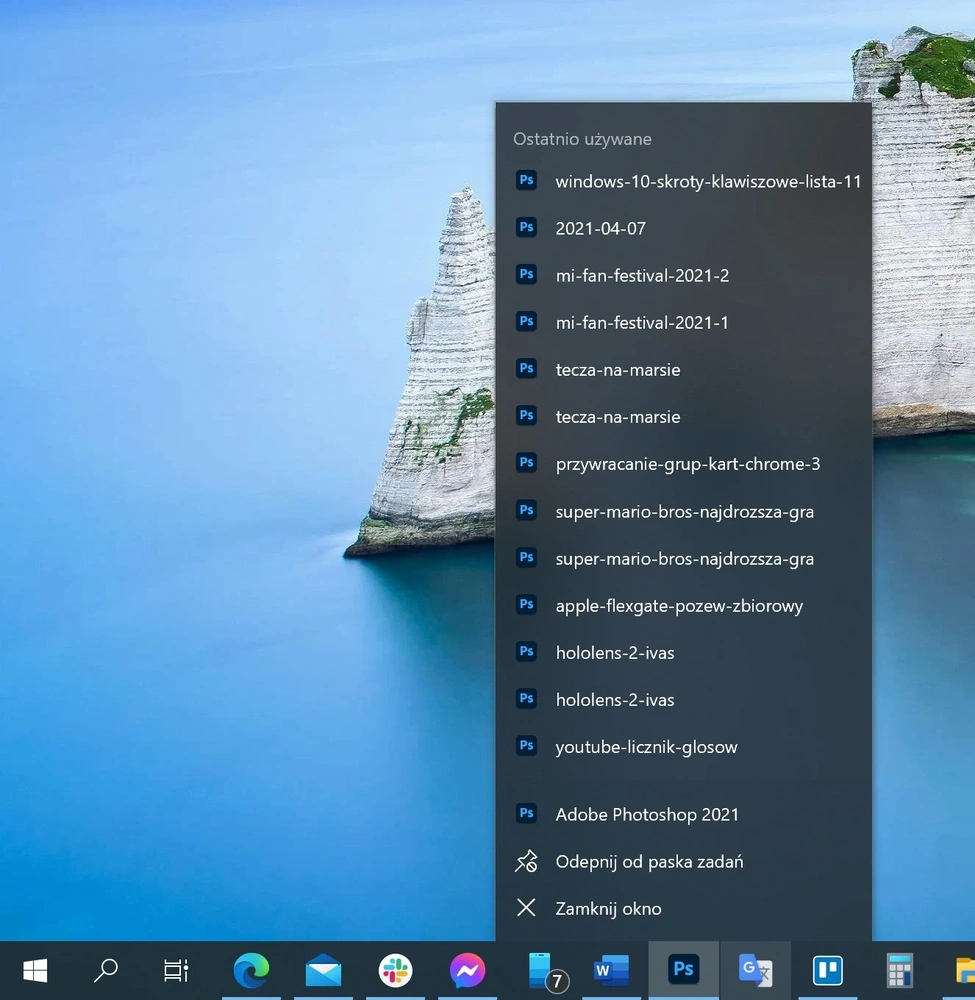Switch to Microsoft Word on taskbar
This screenshot has height=1000, width=975.
coord(612,971)
